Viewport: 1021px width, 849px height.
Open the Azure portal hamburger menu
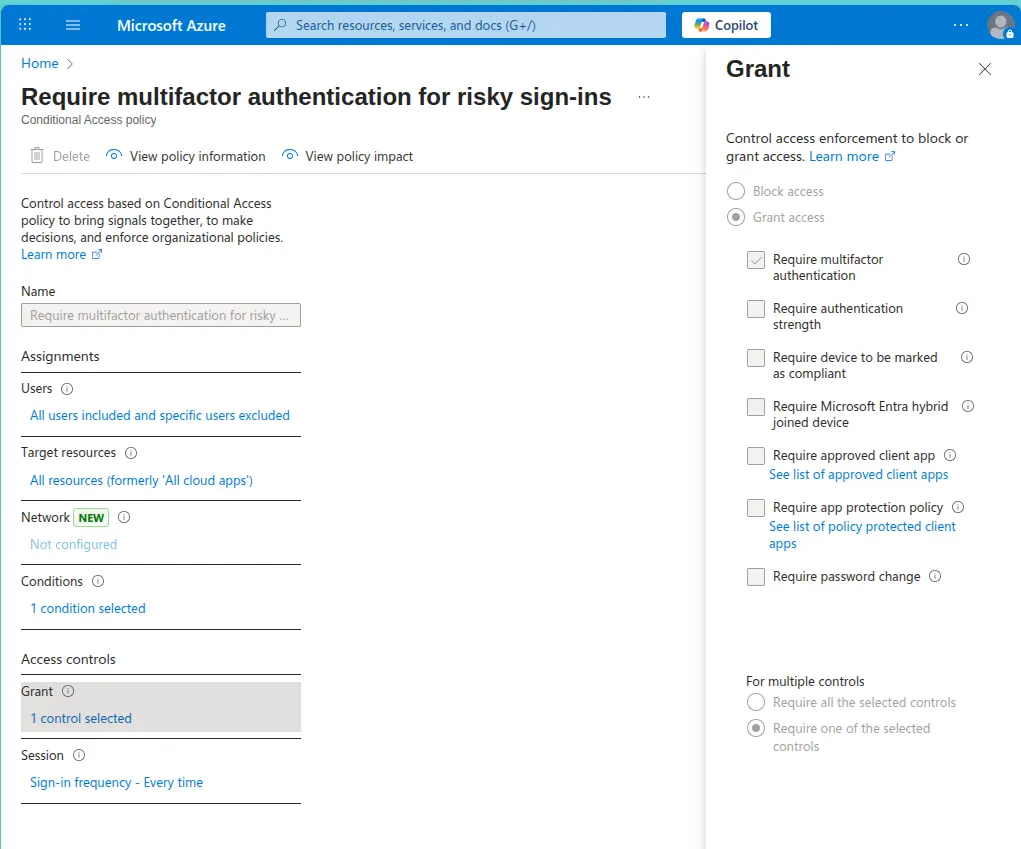[x=73, y=25]
